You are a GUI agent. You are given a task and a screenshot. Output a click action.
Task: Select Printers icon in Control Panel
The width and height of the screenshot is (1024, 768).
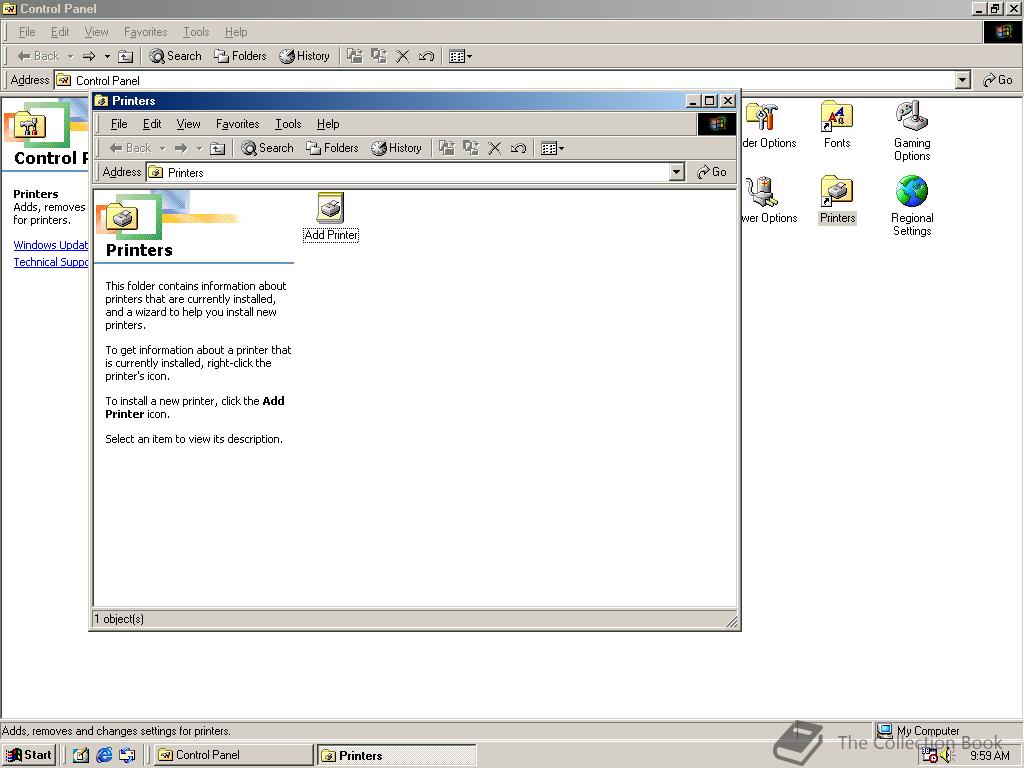837,200
